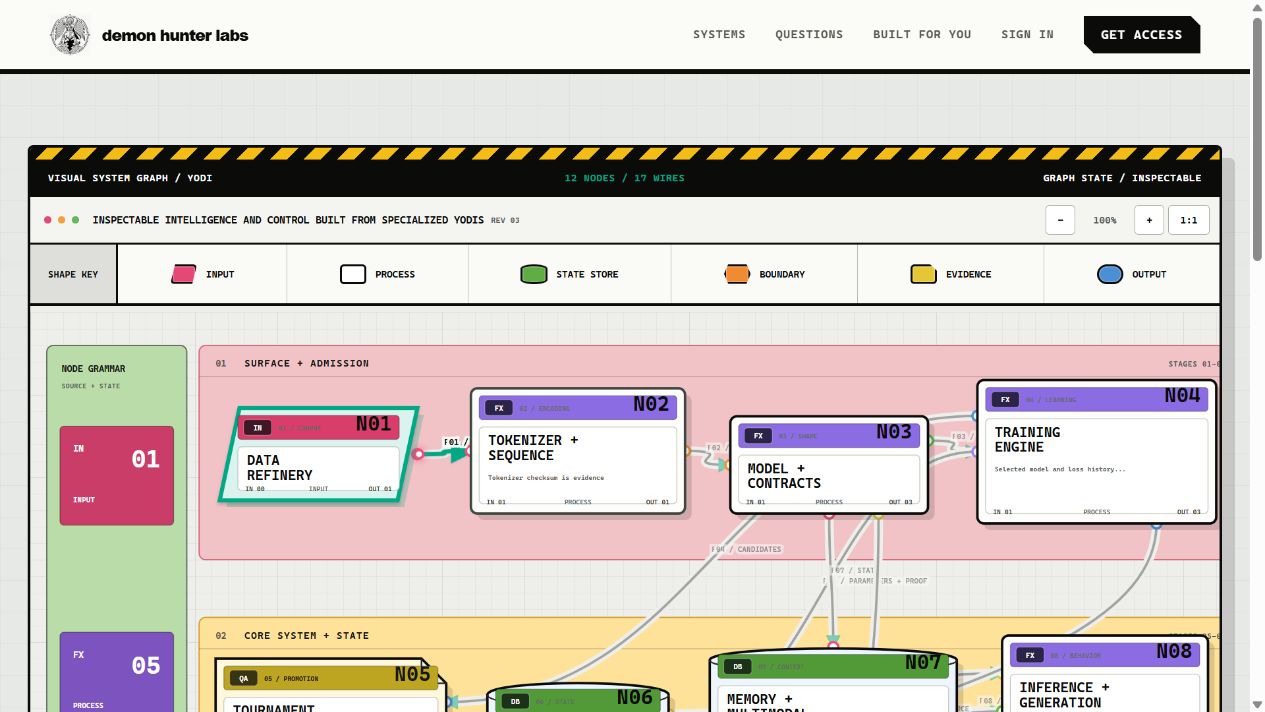Click the scrollbar up arrow
Image resolution: width=1265 pixels, height=712 pixels.
click(x=1258, y=7)
